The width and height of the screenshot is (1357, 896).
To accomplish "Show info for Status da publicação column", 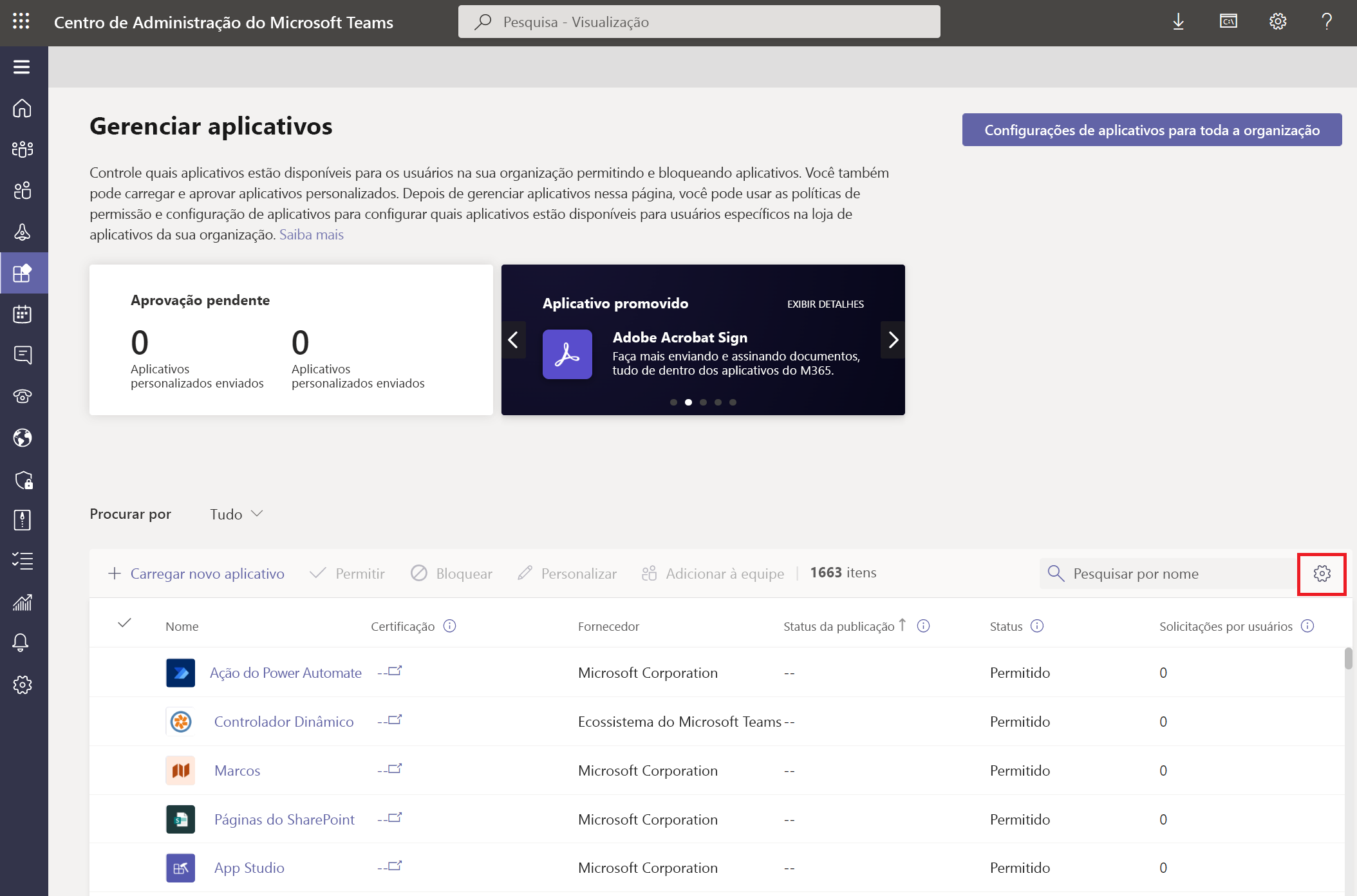I will [923, 626].
